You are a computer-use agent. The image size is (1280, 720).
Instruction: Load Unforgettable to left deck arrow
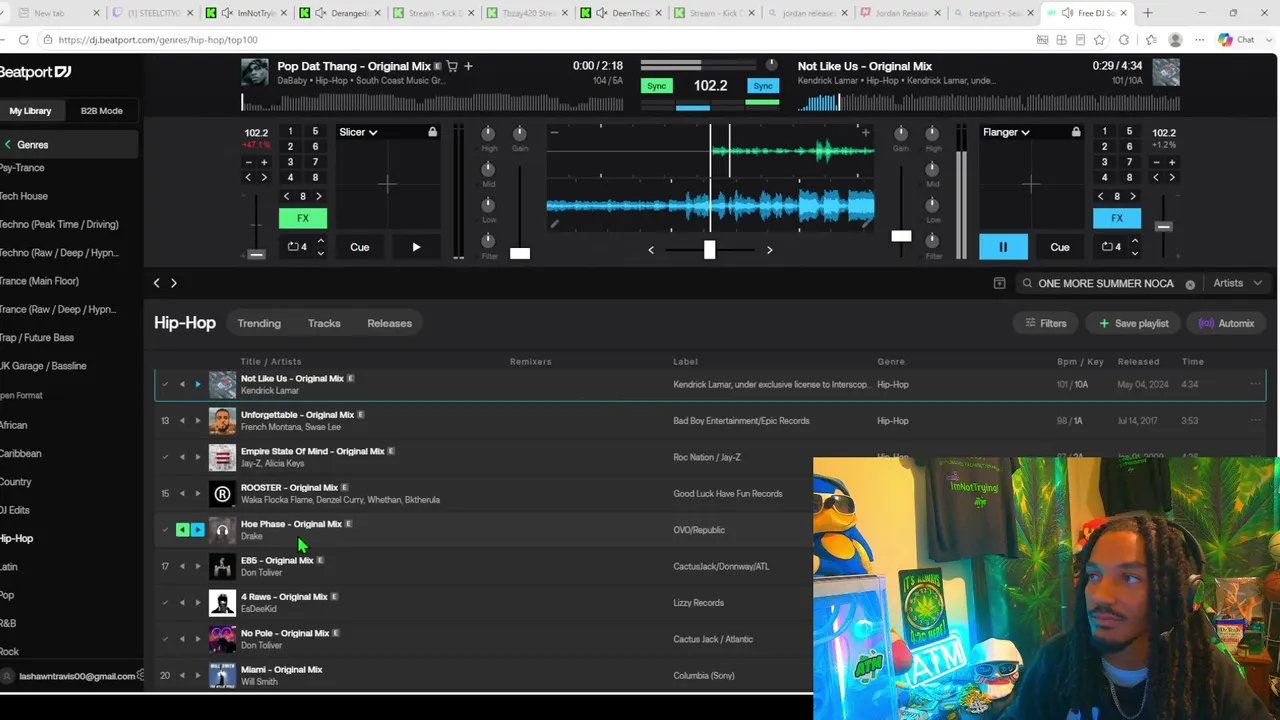click(x=182, y=421)
